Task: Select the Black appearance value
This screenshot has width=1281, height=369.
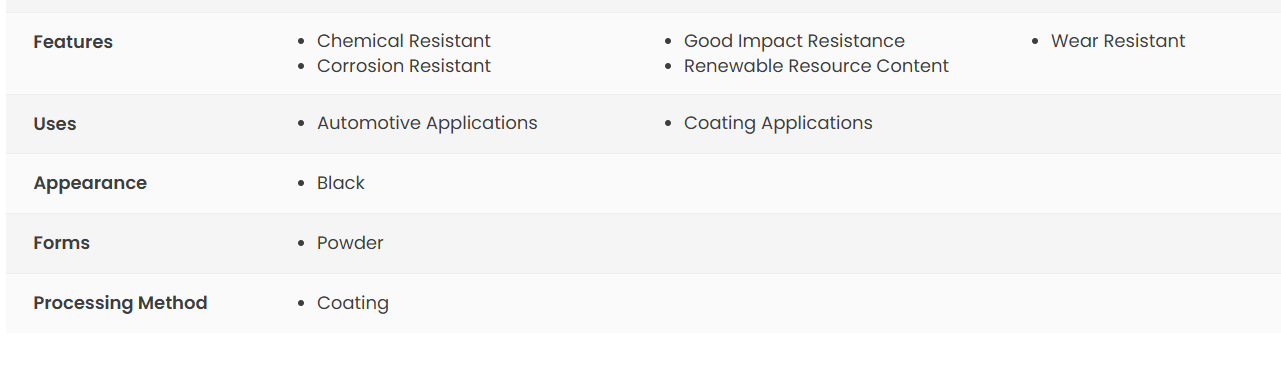Action: (341, 183)
